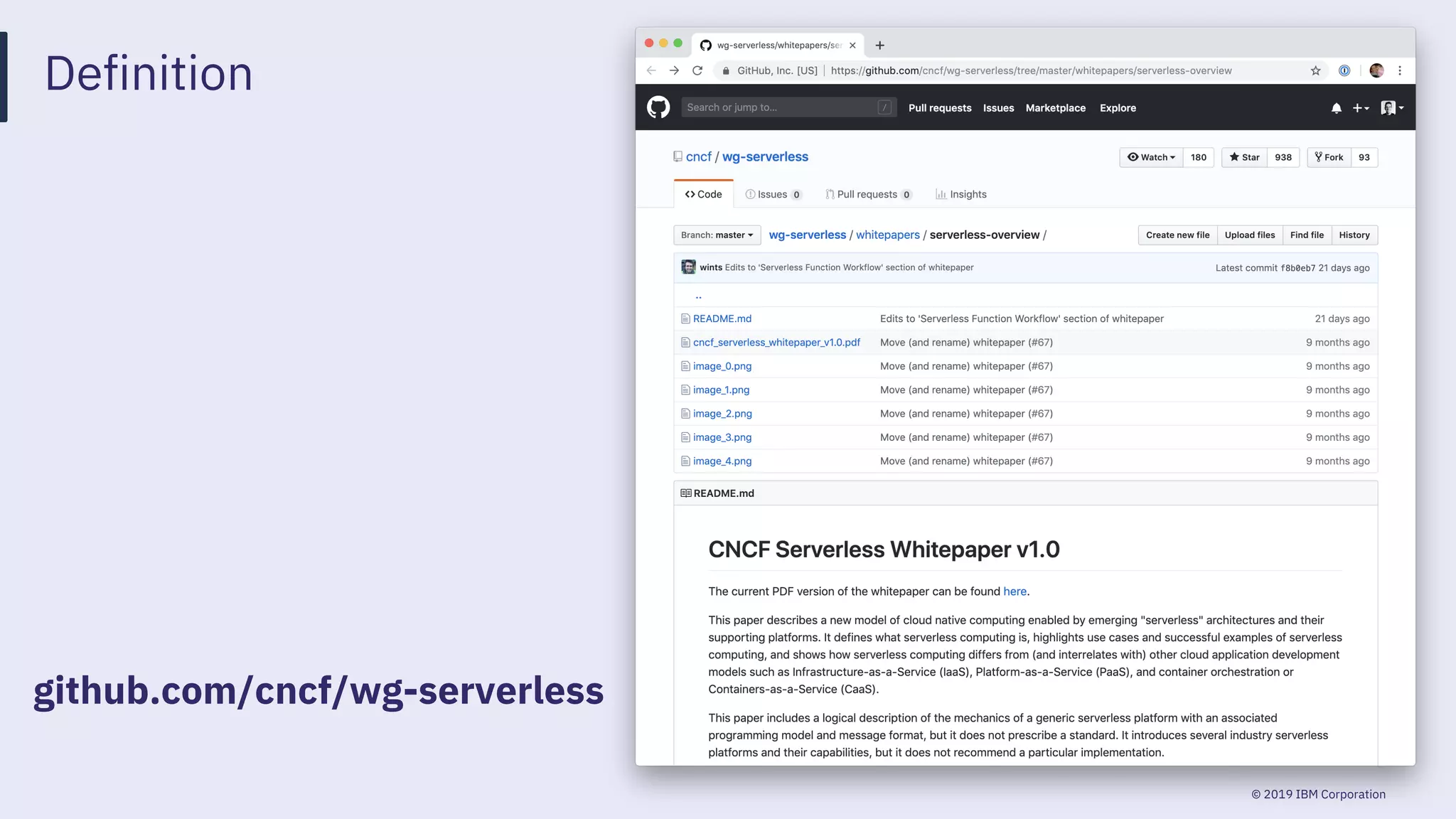Click the file icon beside README.md in list
Viewport: 1456px width, 819px height.
pyautogui.click(x=685, y=318)
